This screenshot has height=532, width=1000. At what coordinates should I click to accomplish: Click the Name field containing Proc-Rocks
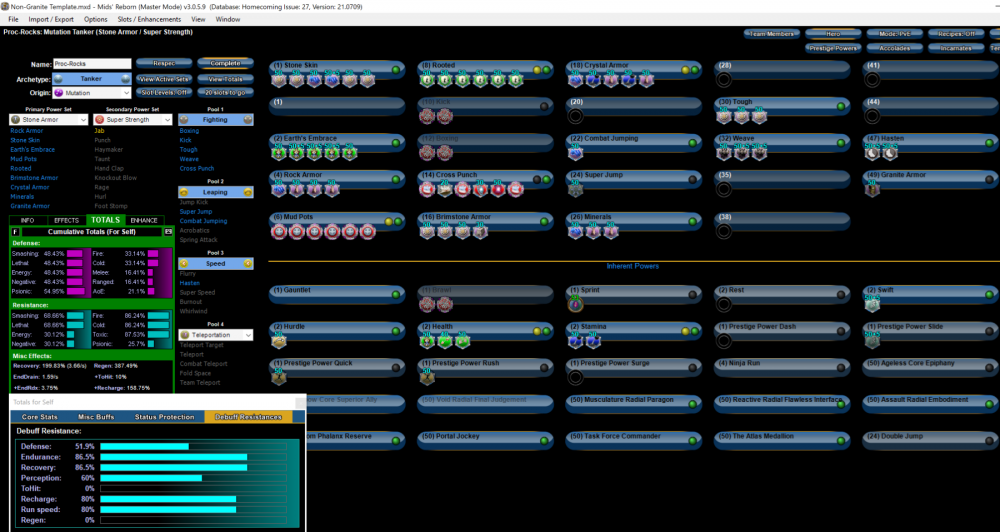click(x=91, y=63)
